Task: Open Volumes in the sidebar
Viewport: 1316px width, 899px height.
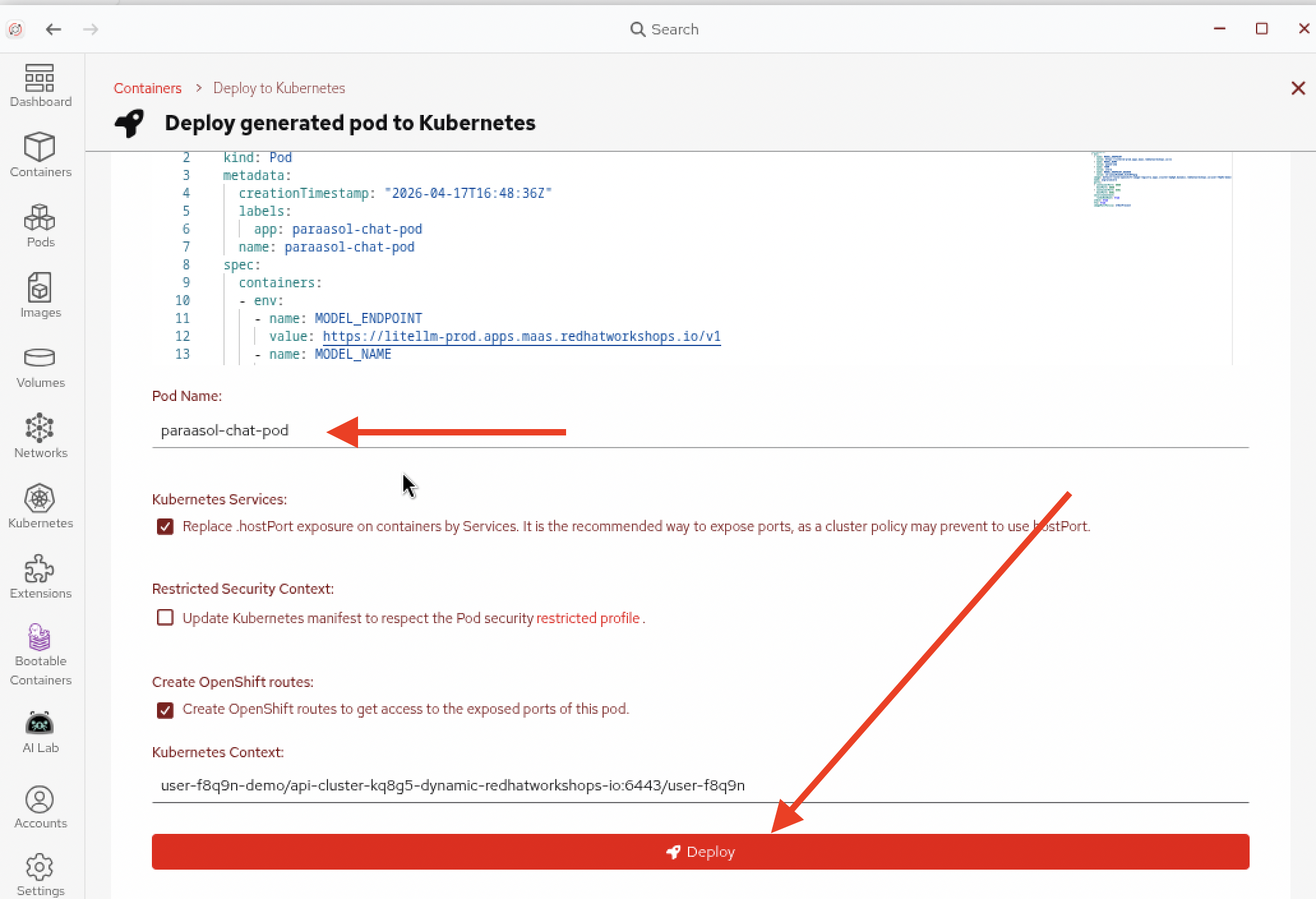Action: click(x=40, y=366)
